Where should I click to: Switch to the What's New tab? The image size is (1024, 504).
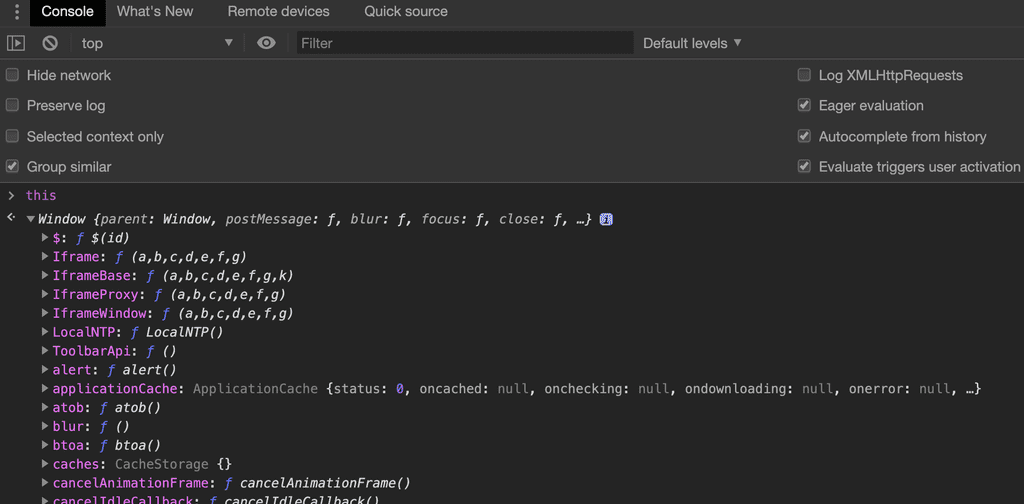pos(155,12)
